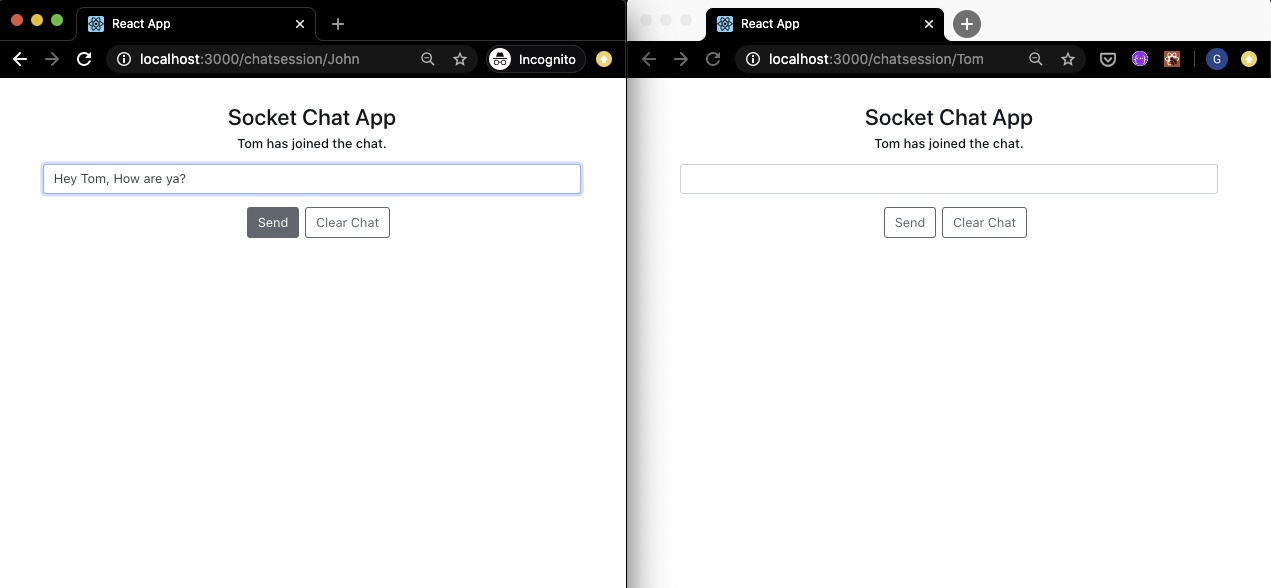Click 'Tom has joined the chat.' in John's window
This screenshot has width=1271, height=588.
(312, 144)
